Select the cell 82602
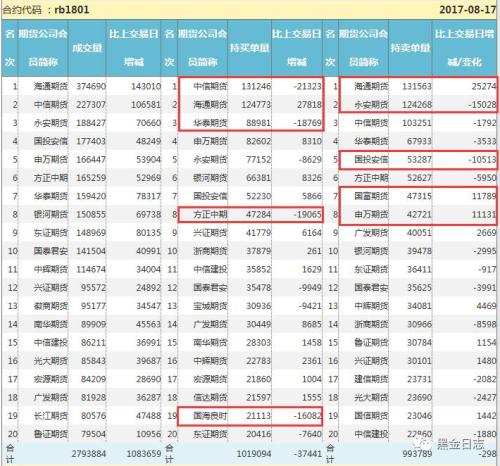Screen dimensions: 500x466 pos(258,141)
